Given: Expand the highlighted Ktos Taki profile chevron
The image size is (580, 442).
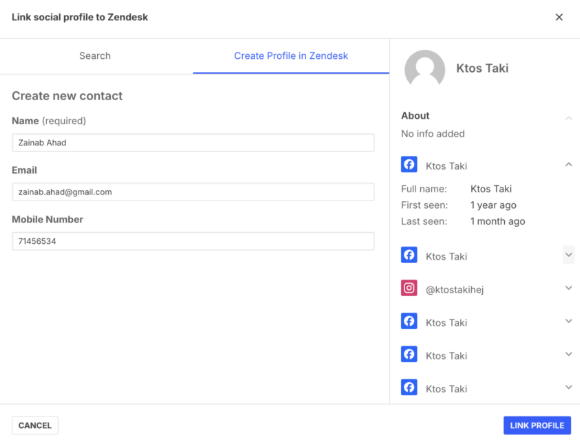Looking at the screenshot, I should tap(569, 255).
